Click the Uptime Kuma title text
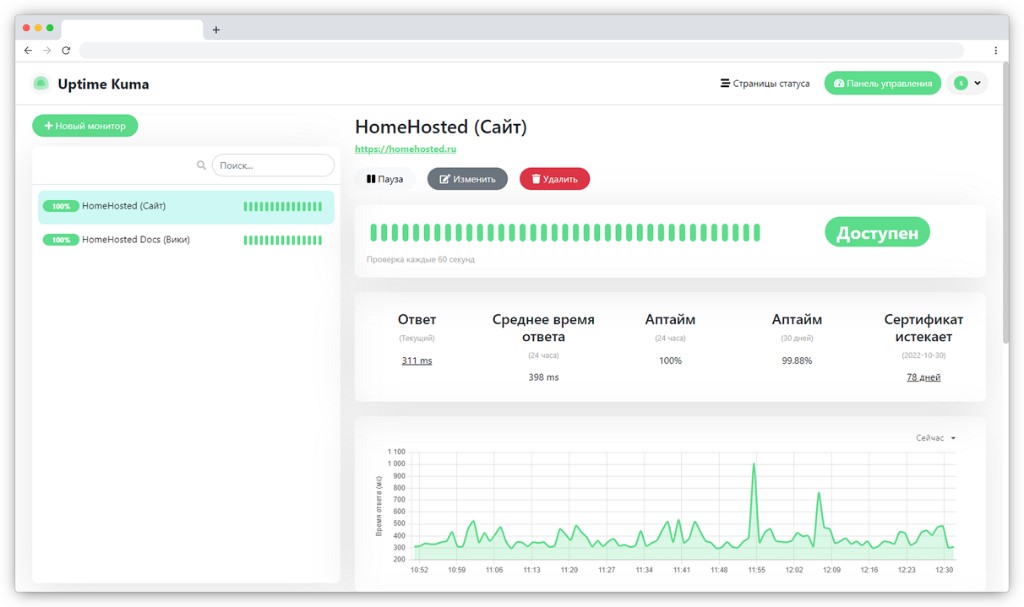Screen dimensions: 1024x607 pos(103,84)
